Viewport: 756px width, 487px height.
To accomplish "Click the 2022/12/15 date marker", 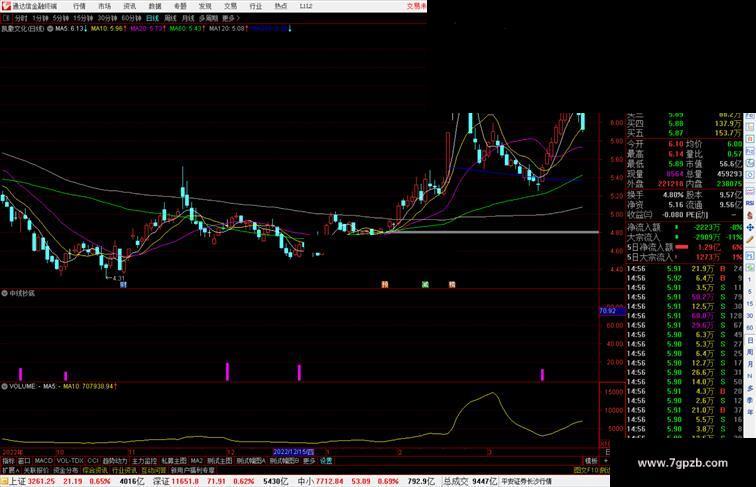I will pos(294,452).
